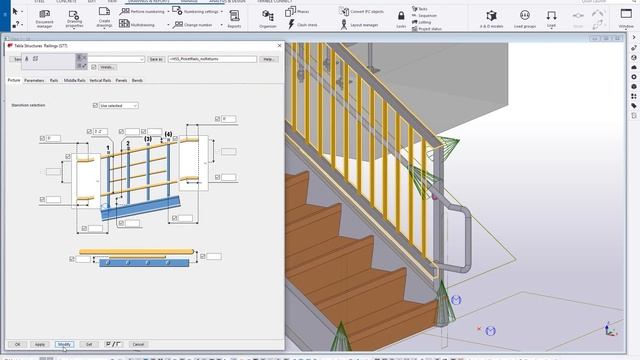Screen dimensions: 640x360
Task: Click the Apply button
Action: [x=40, y=344]
